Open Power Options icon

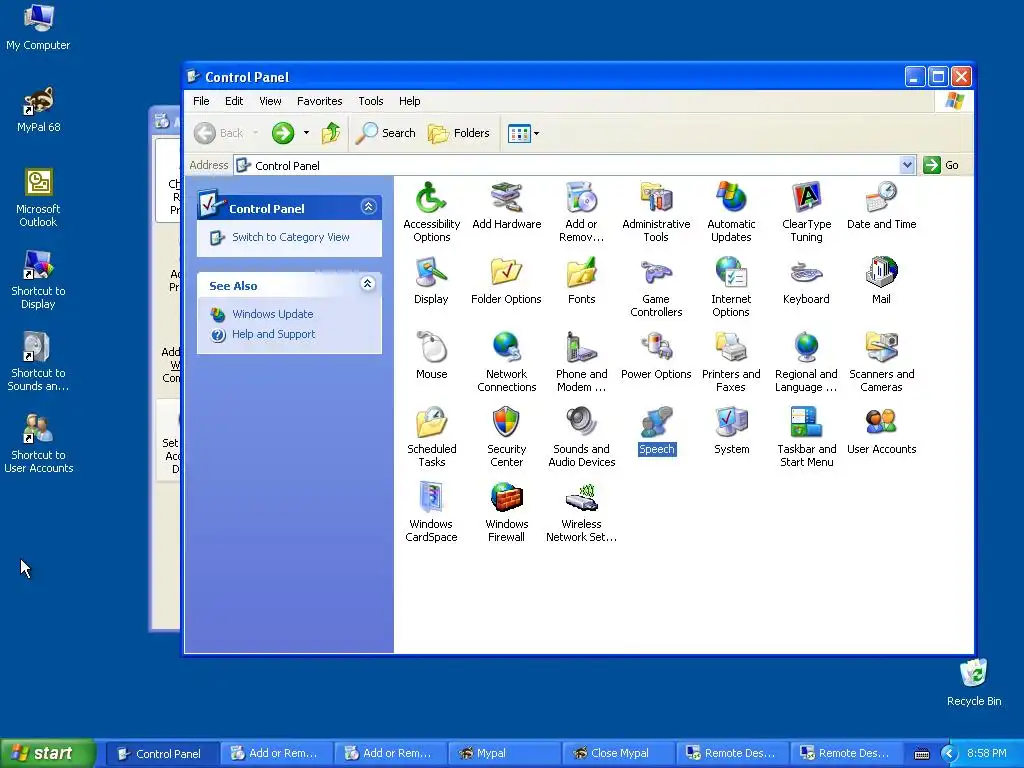click(x=656, y=355)
